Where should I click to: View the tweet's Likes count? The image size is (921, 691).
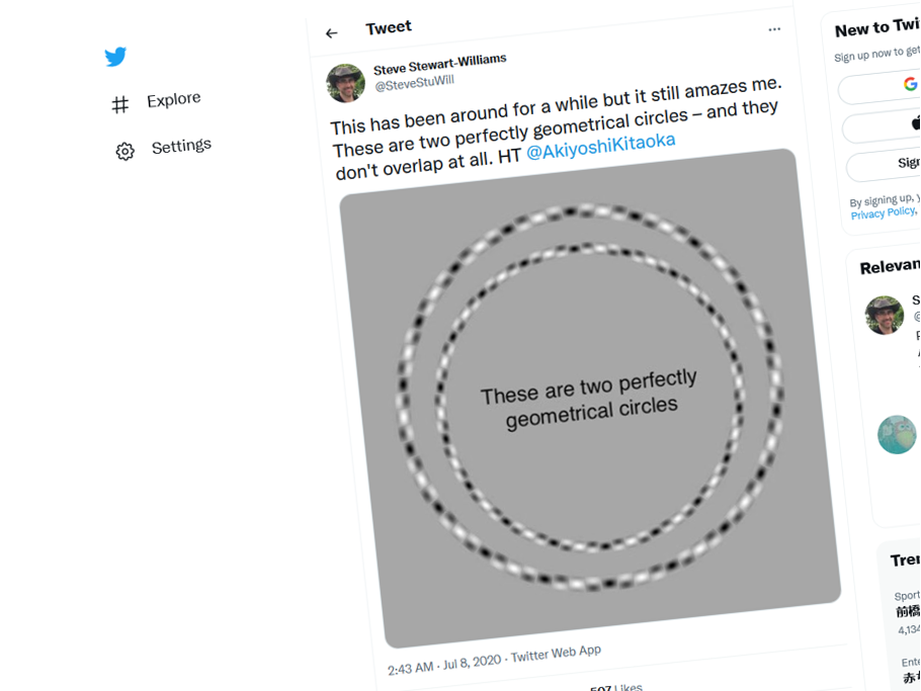[x=615, y=688]
